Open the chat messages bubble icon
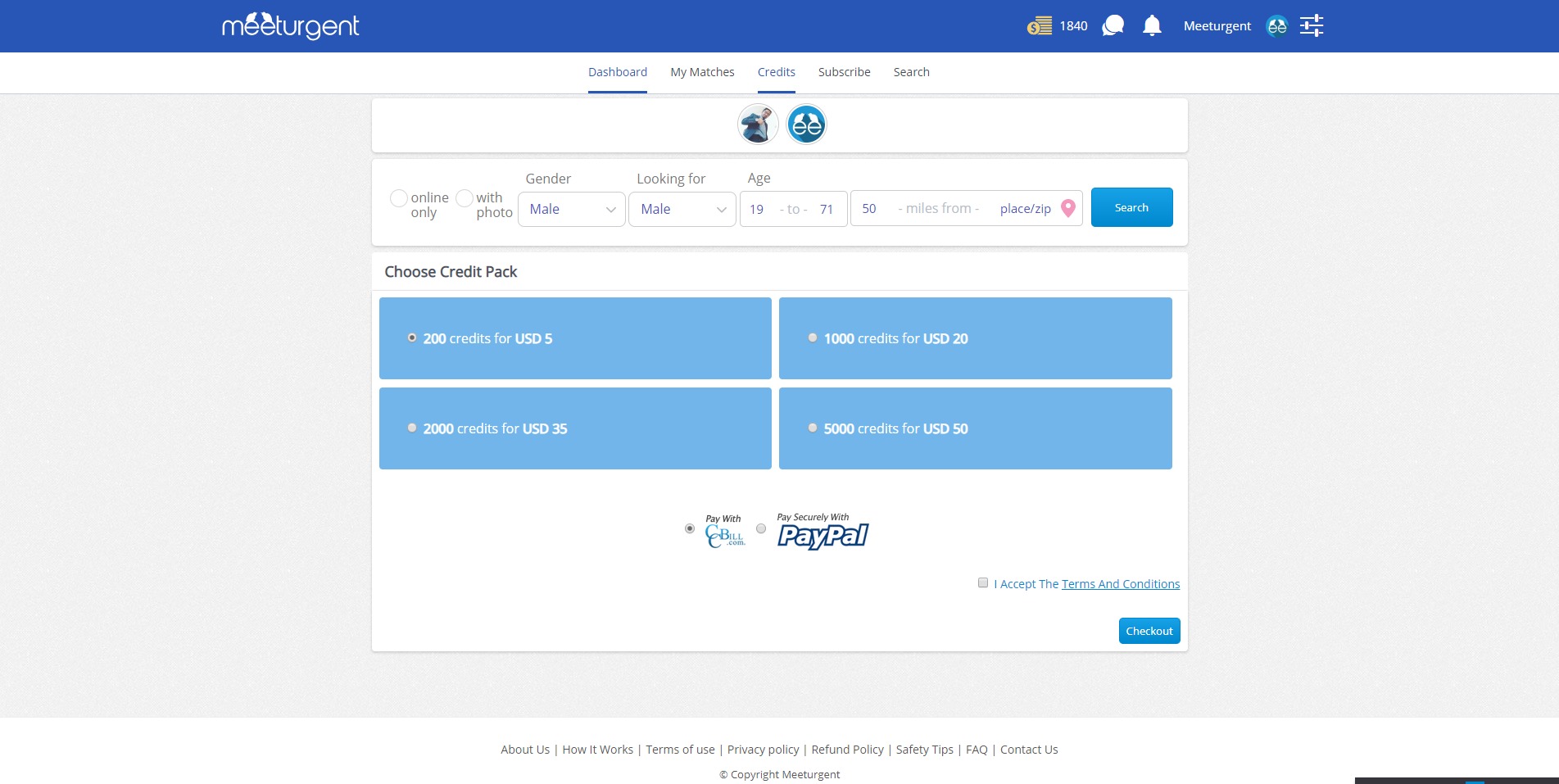Viewport: 1559px width, 784px height. click(1113, 26)
